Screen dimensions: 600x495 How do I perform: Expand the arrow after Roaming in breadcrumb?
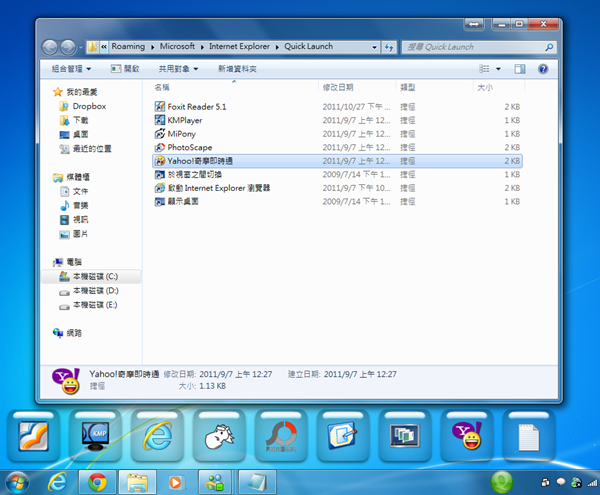tap(152, 47)
